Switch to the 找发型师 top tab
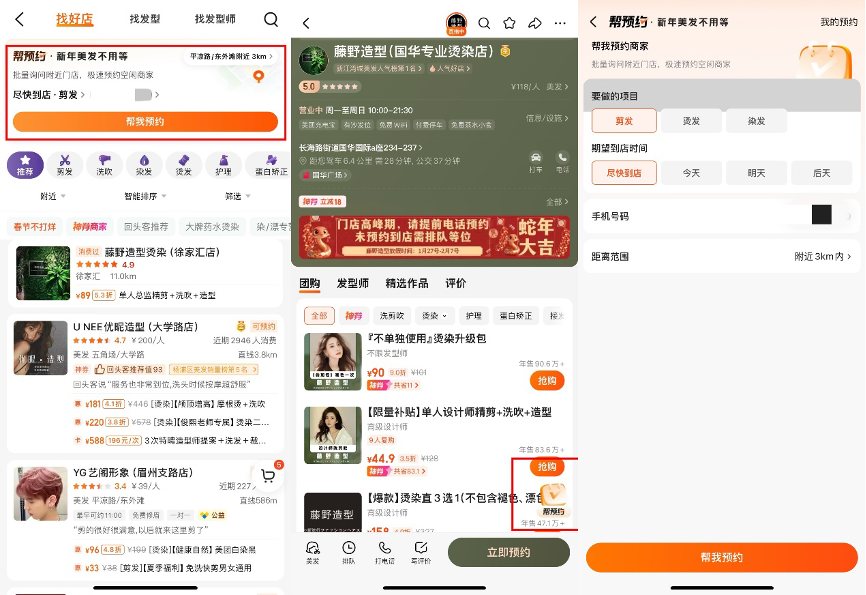The image size is (866, 595). point(215,18)
